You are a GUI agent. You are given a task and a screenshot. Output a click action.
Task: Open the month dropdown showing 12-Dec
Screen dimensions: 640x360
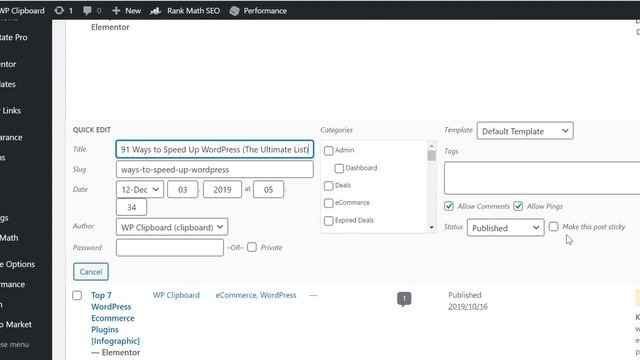[140, 189]
